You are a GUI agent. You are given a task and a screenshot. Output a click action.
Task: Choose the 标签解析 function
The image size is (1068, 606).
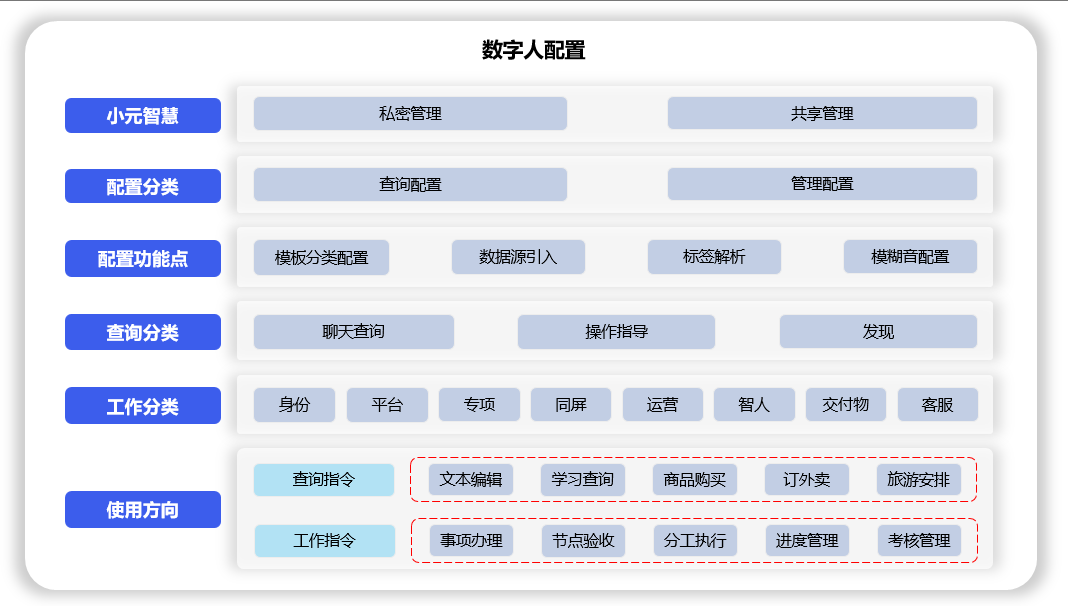714,257
